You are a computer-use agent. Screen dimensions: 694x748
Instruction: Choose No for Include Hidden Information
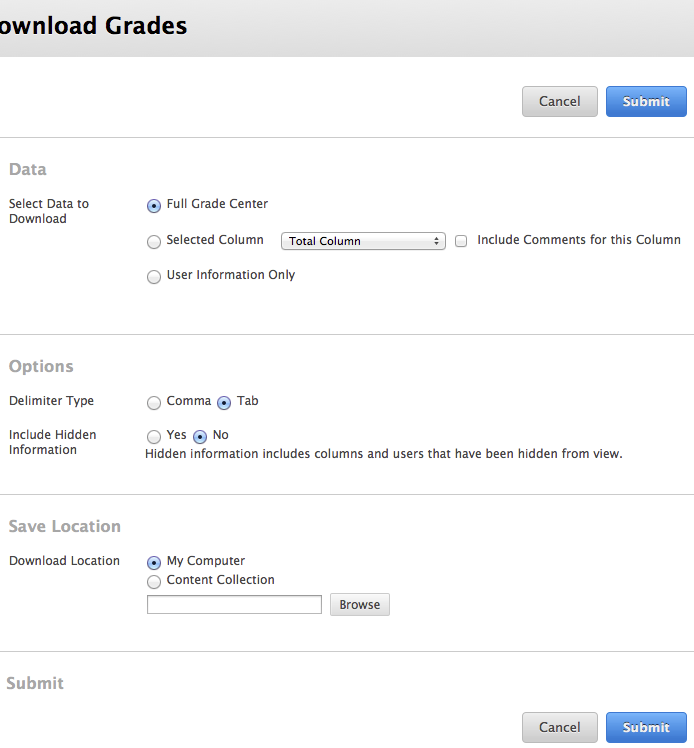click(x=200, y=436)
